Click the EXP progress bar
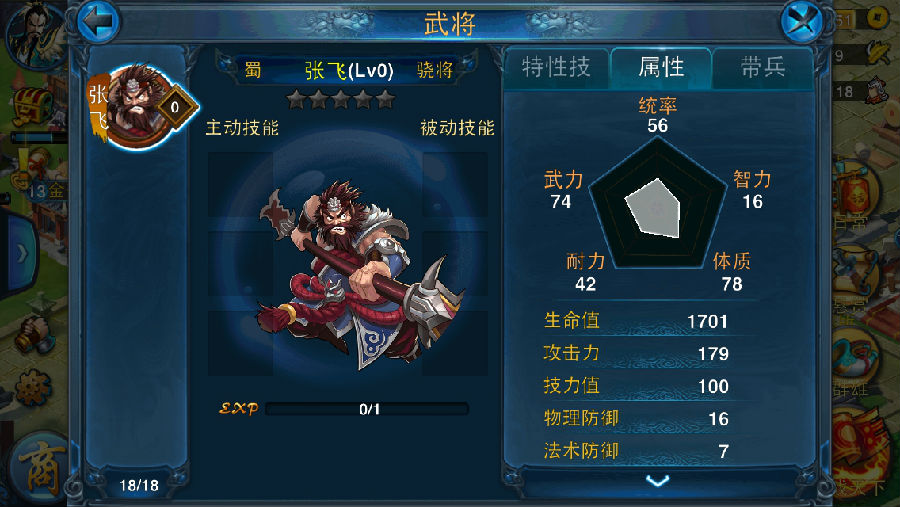The image size is (900, 507). [367, 409]
